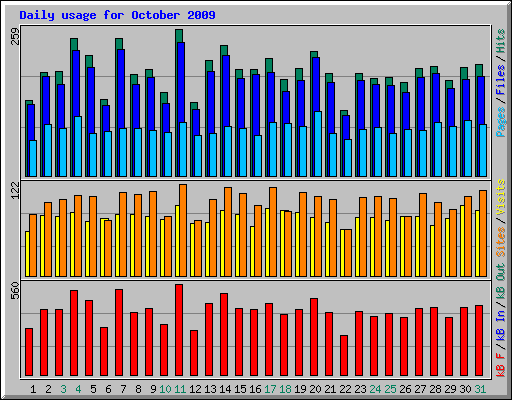This screenshot has width=512, height=400.
Task: Click the 560 axis label
Action: (16, 291)
